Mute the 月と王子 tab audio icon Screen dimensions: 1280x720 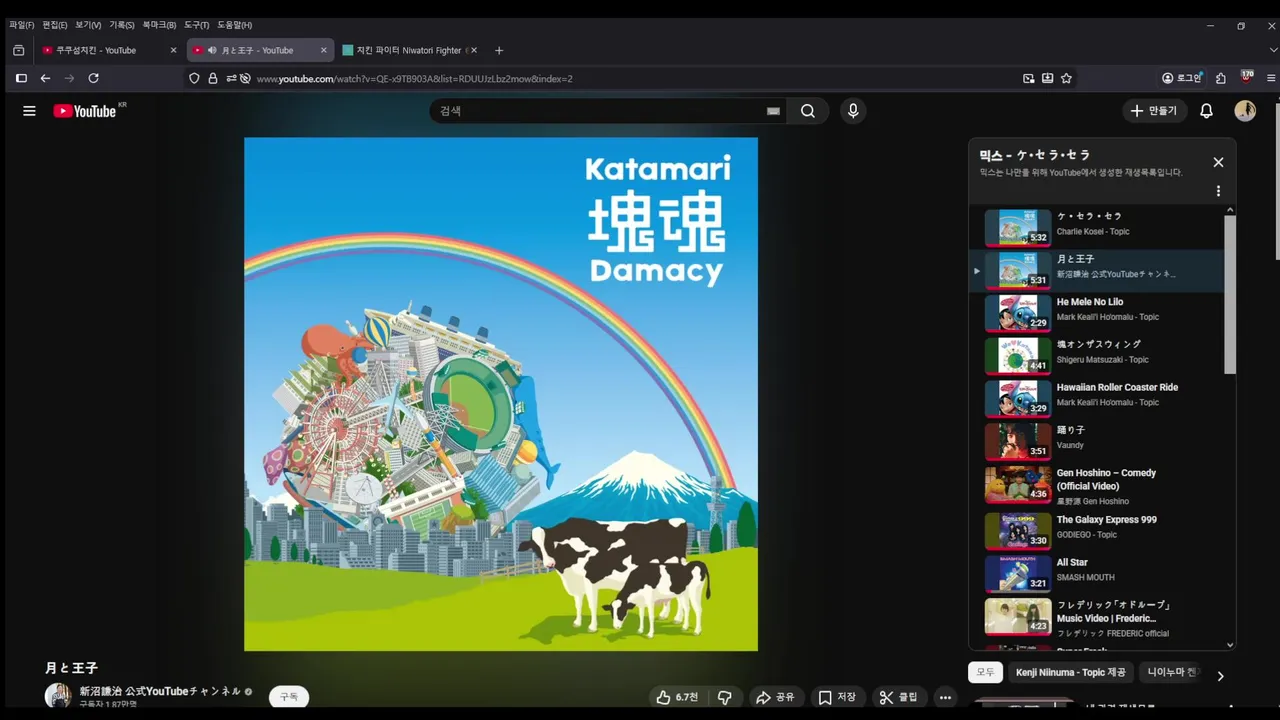(211, 50)
